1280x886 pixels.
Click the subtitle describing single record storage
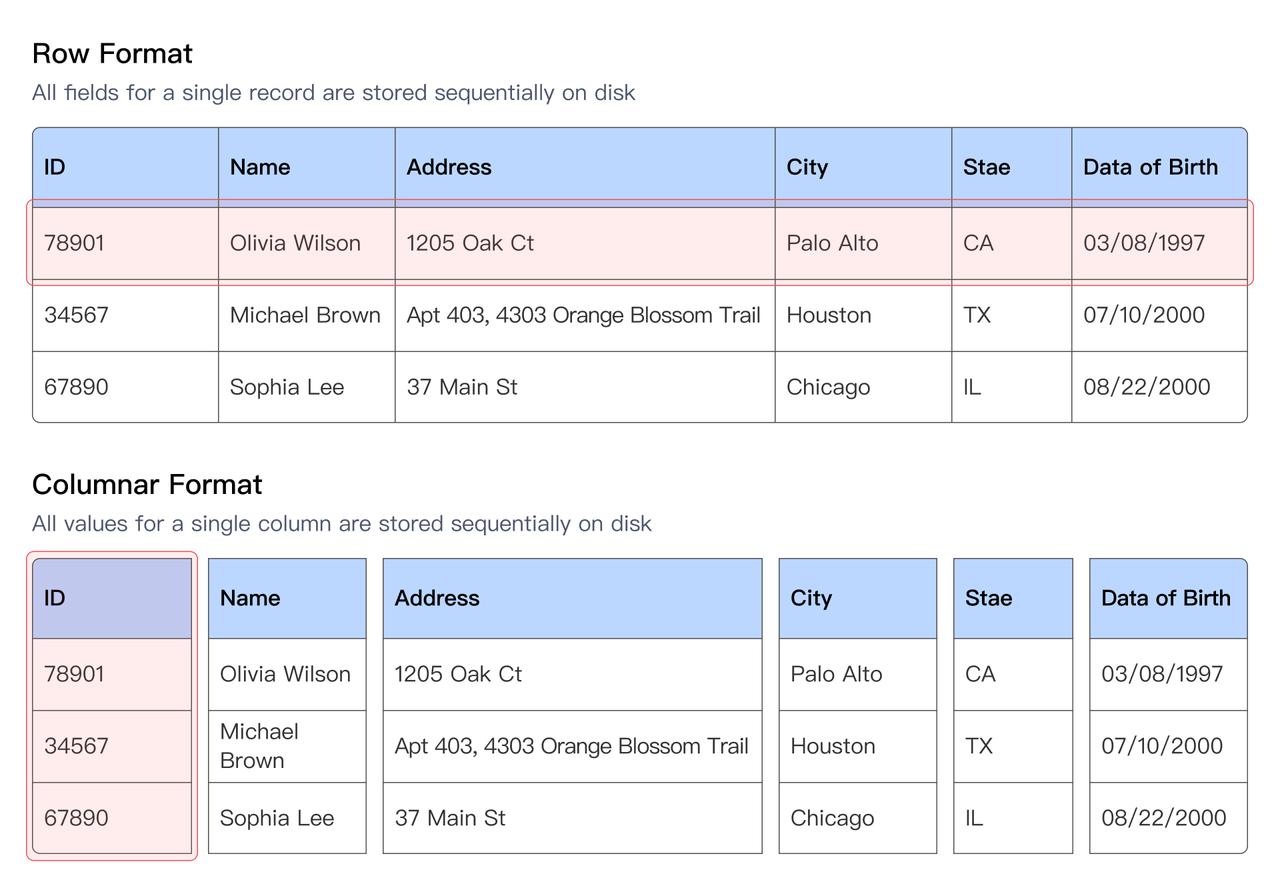[x=333, y=93]
